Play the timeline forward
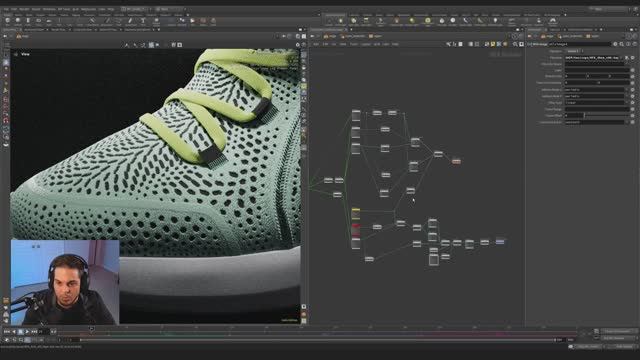The height and width of the screenshot is (360, 640). click(27, 332)
